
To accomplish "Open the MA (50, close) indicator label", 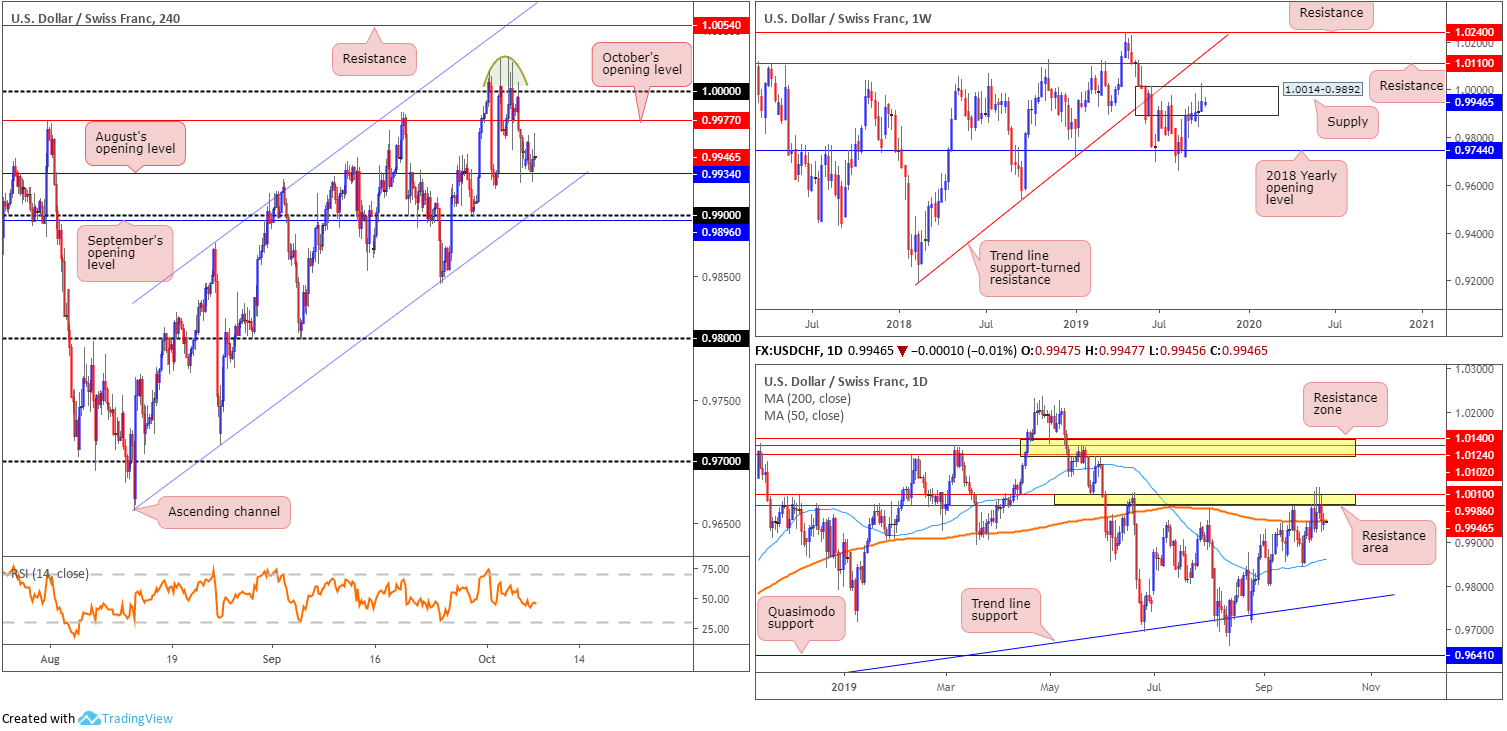I will [x=804, y=415].
